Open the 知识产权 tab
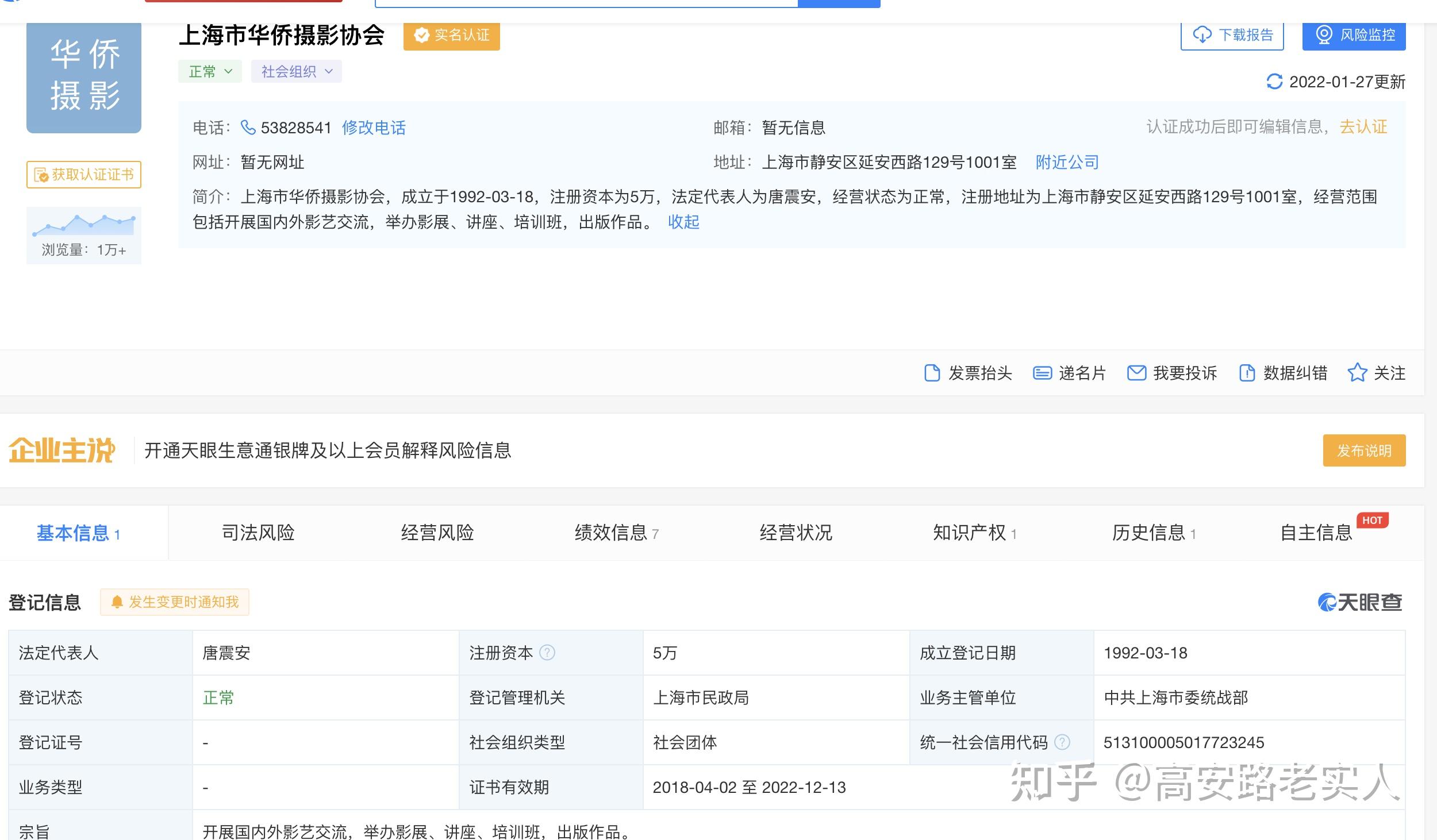The image size is (1437, 840). click(975, 533)
